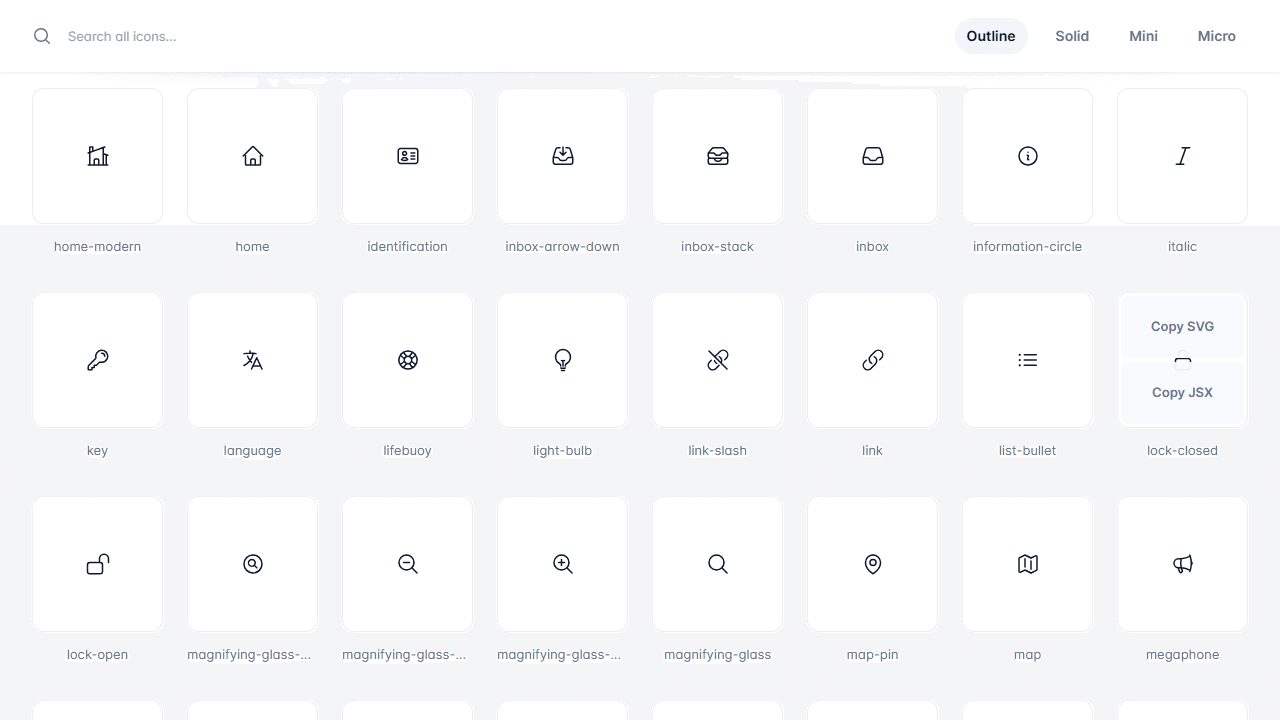Click the 'inbox-stack' name label
1280x720 pixels.
(717, 247)
